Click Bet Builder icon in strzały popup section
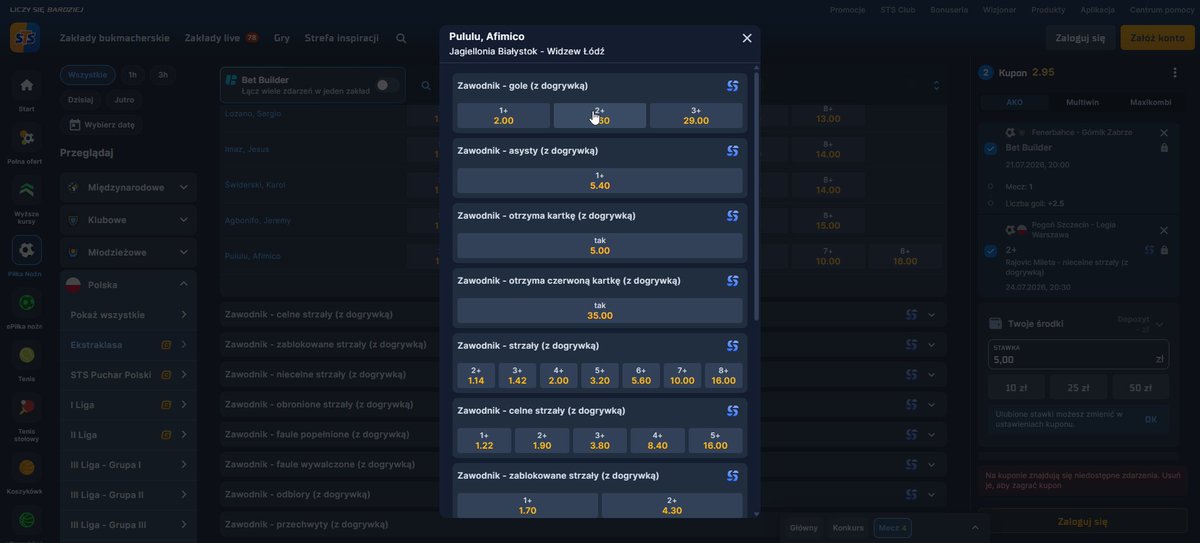1200x543 pixels. [x=732, y=346]
